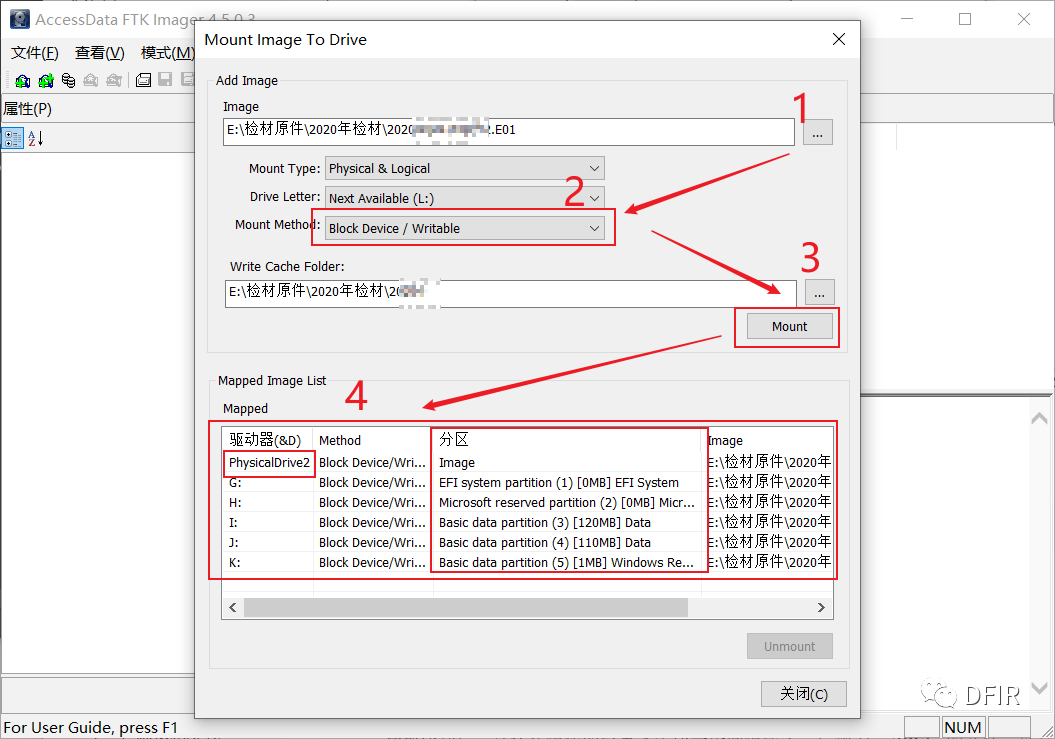Sort properties alphabetically with A-Z icon
This screenshot has height=739, width=1055.
pyautogui.click(x=35, y=138)
